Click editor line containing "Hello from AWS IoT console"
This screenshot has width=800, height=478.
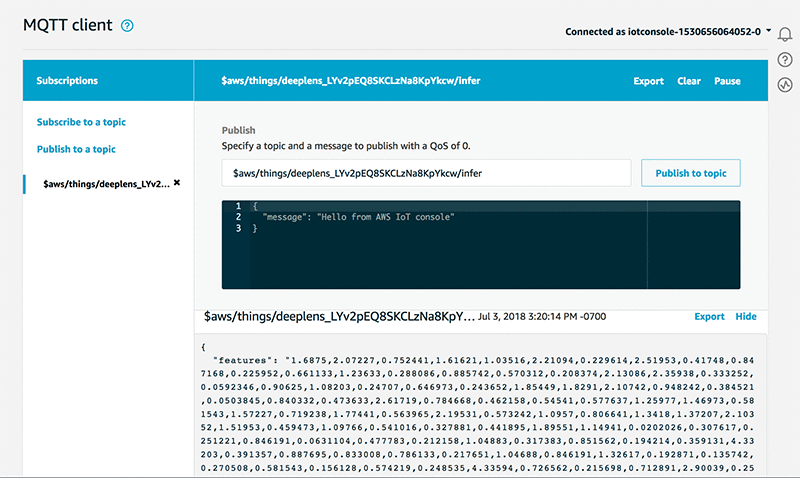[x=358, y=217]
